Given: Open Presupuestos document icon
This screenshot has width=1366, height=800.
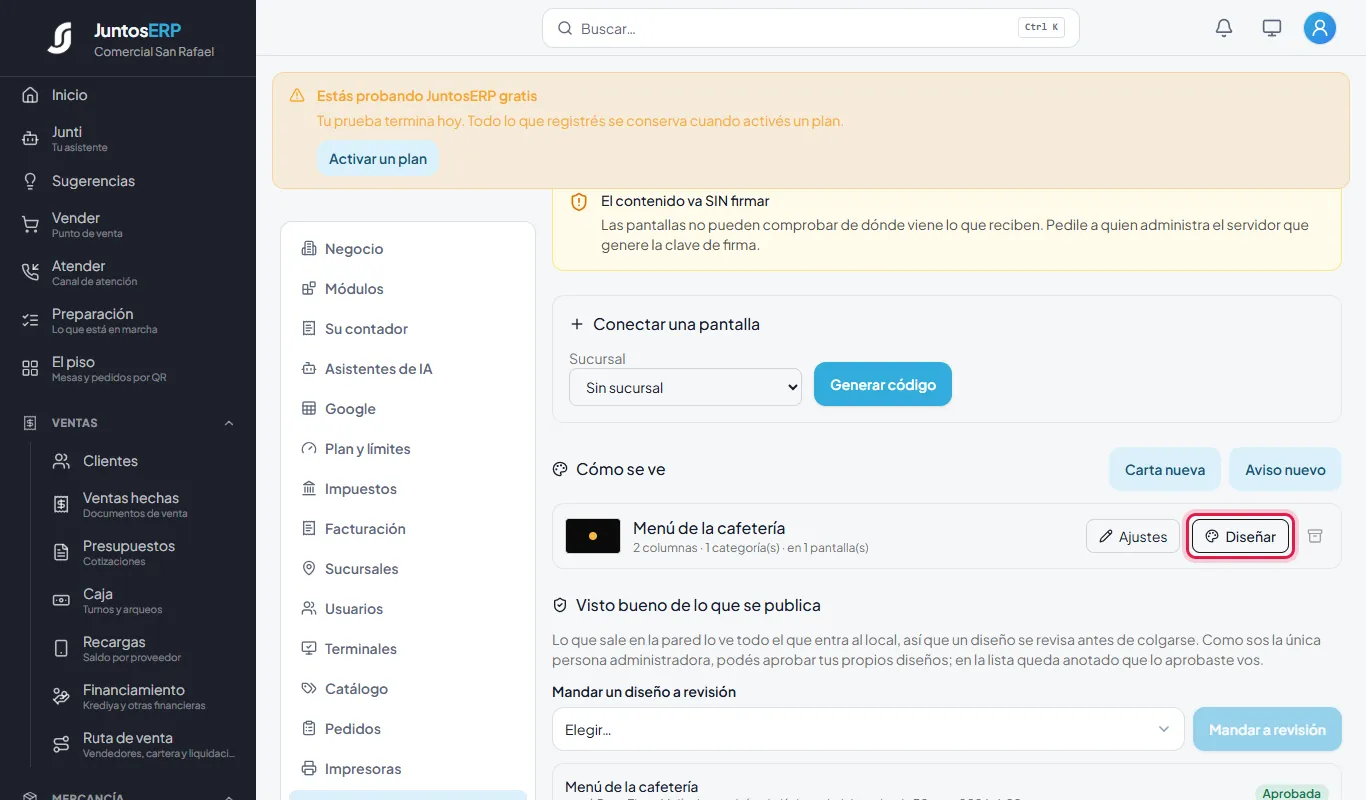Looking at the screenshot, I should click(61, 553).
